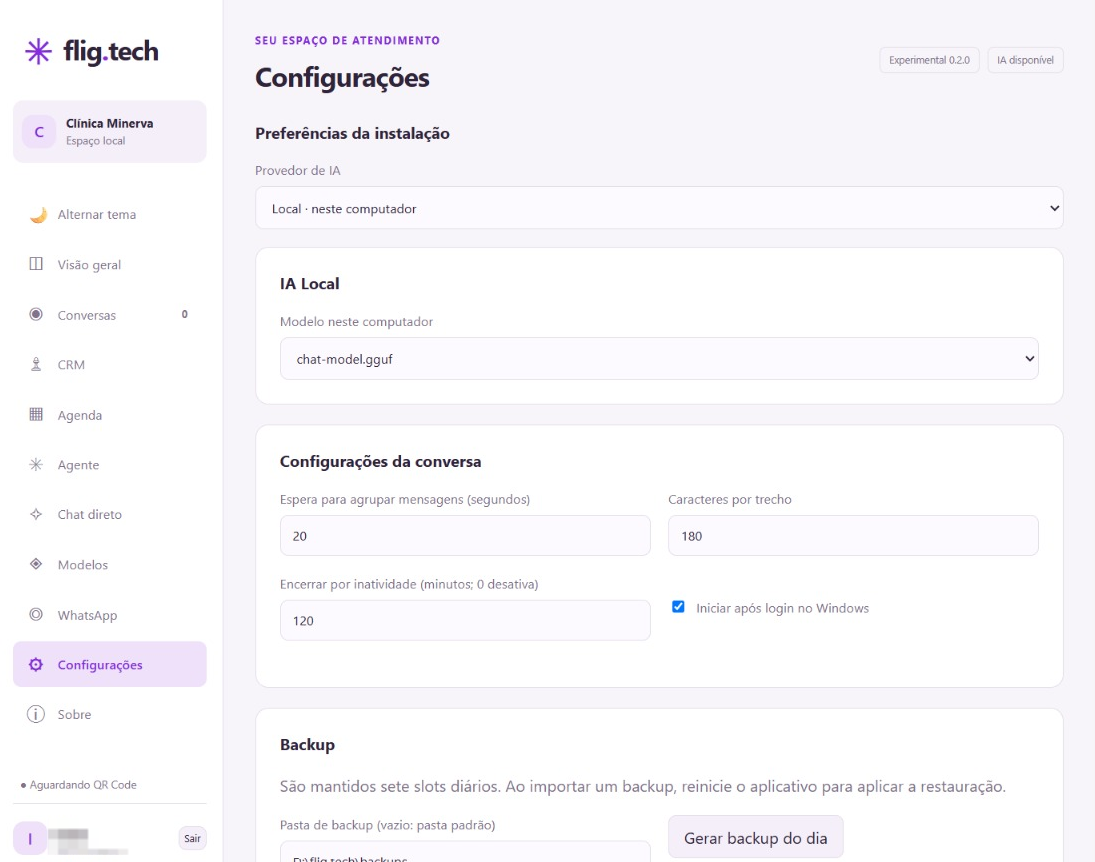Viewport: 1095px width, 862px height.
Task: Click the Configurações da conversa heading
Action: click(380, 462)
